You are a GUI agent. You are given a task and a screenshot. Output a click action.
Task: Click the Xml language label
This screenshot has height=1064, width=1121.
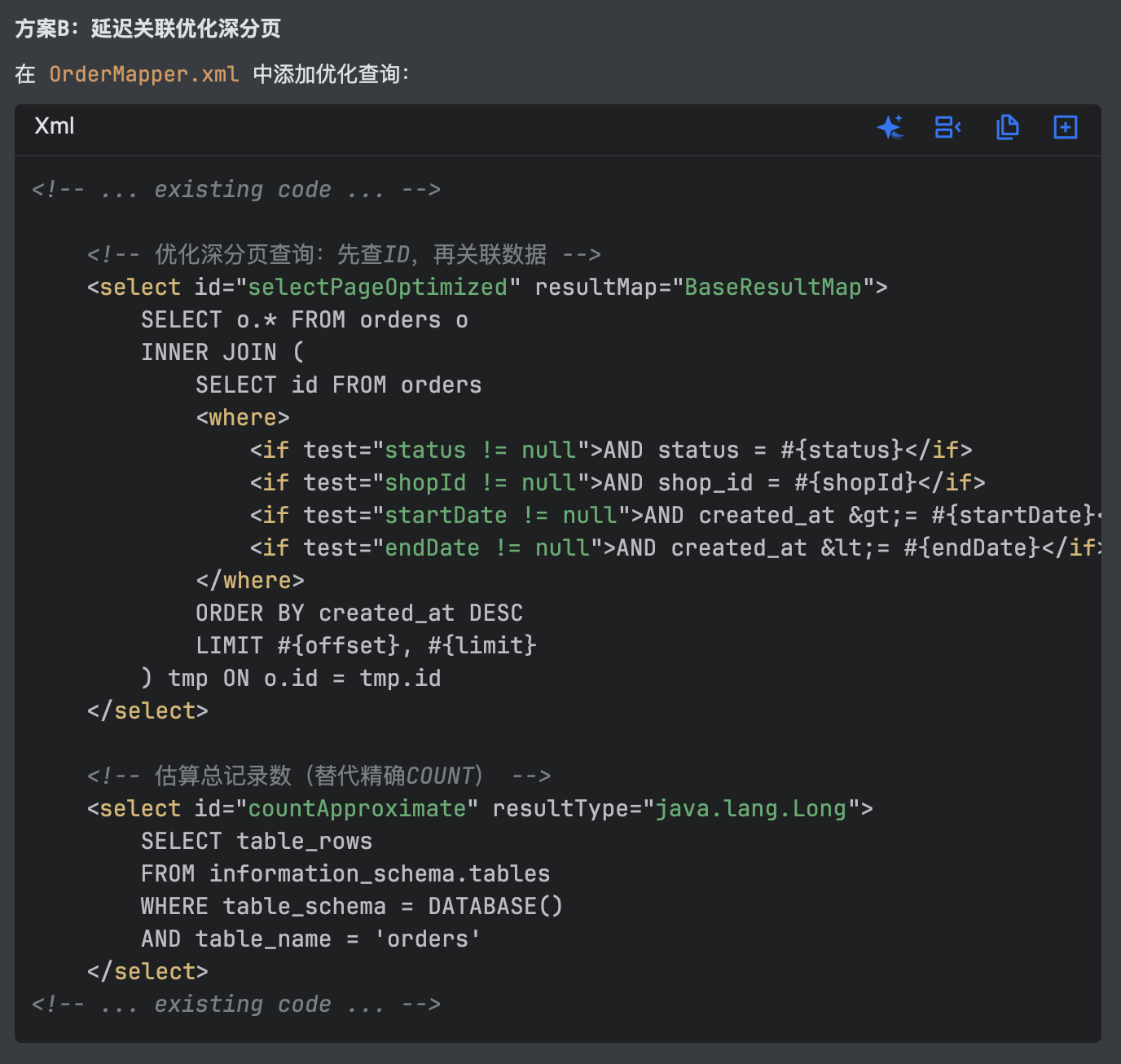[55, 126]
